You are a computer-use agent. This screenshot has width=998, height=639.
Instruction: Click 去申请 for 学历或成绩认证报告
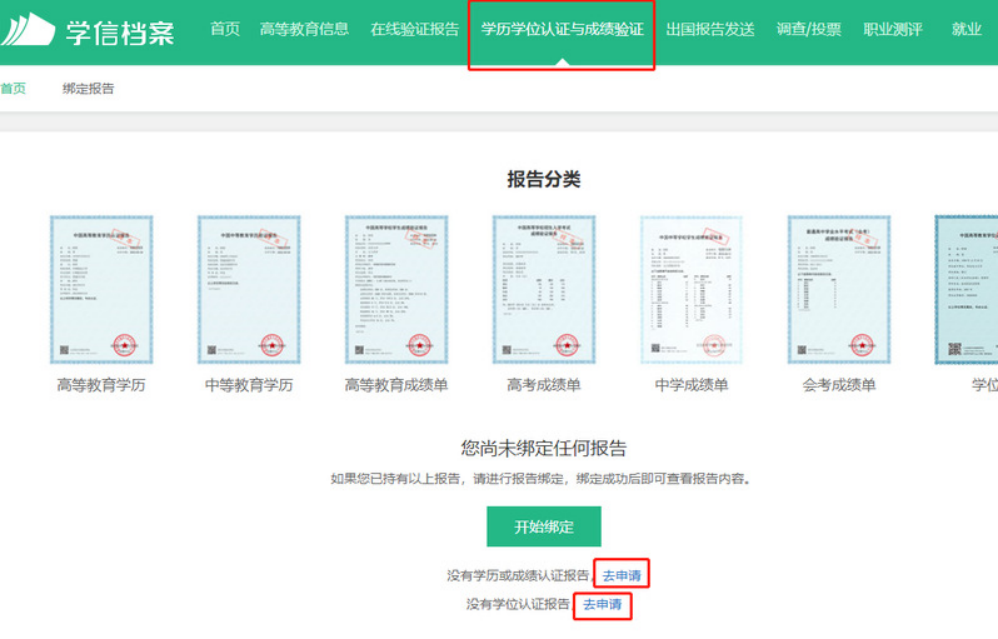click(x=622, y=576)
